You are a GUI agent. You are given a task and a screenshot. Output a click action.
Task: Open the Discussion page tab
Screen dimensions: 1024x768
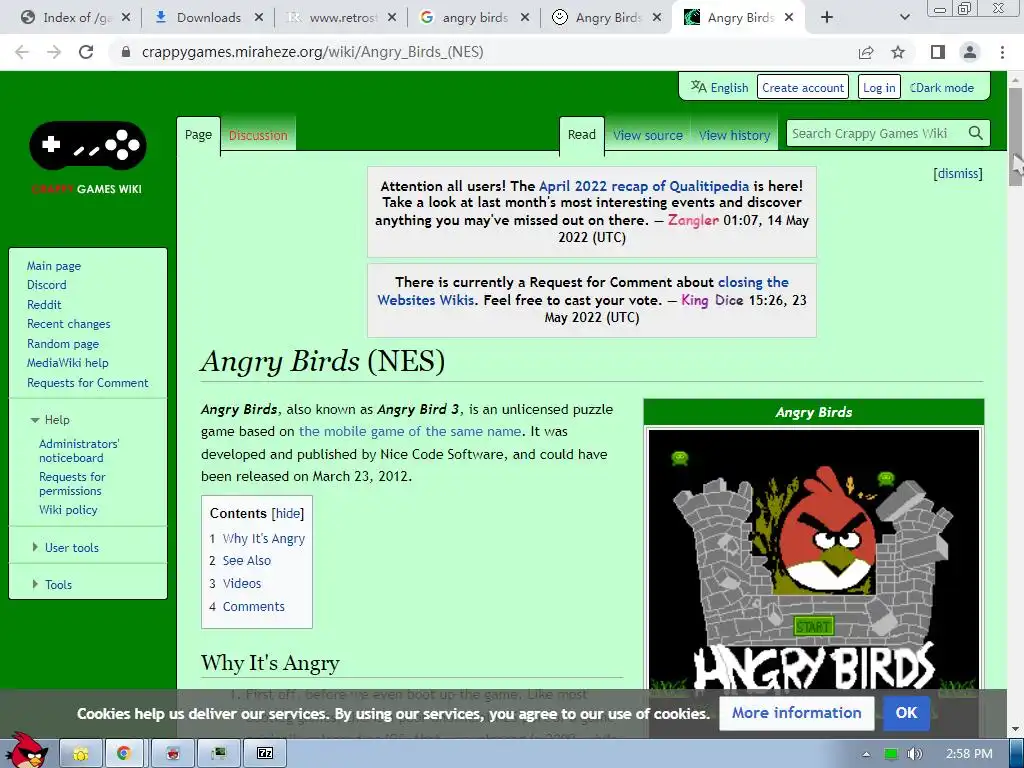coord(258,135)
